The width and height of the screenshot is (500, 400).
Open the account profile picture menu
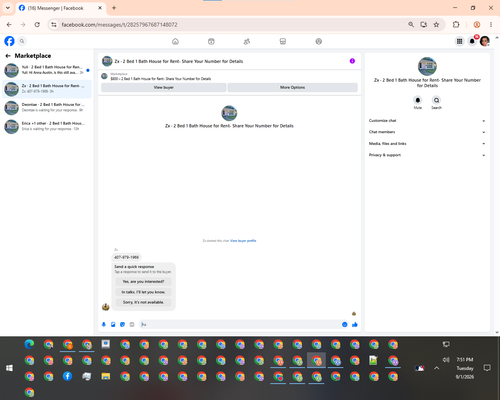[x=485, y=41]
